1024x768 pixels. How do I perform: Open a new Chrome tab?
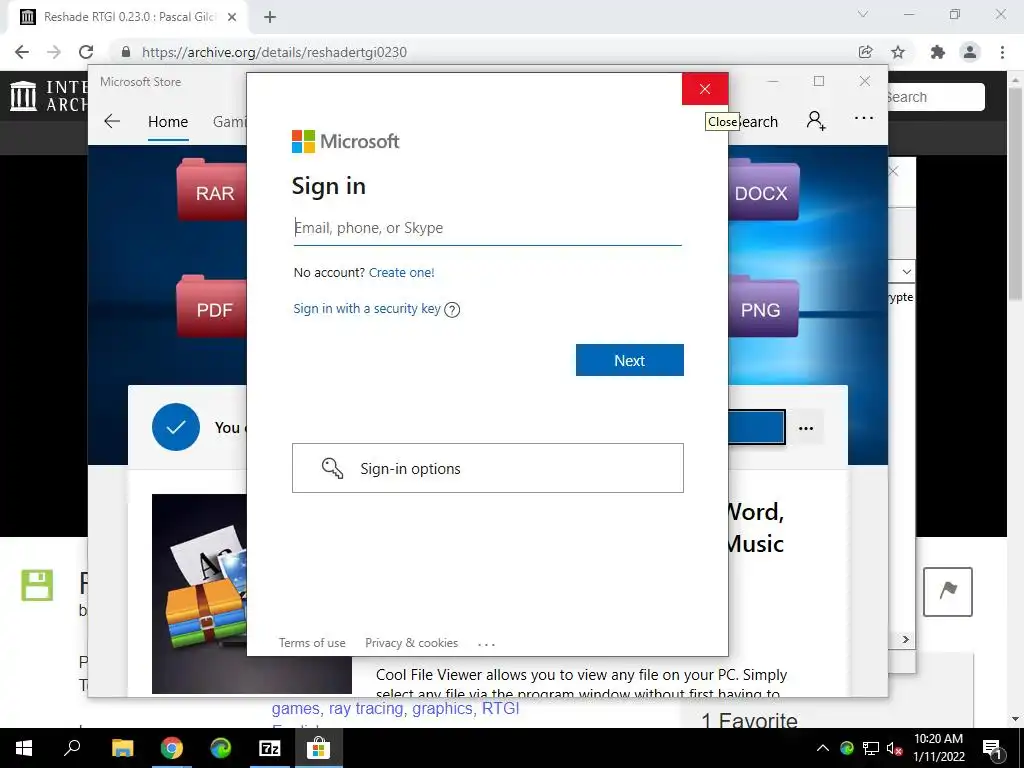pyautogui.click(x=270, y=17)
